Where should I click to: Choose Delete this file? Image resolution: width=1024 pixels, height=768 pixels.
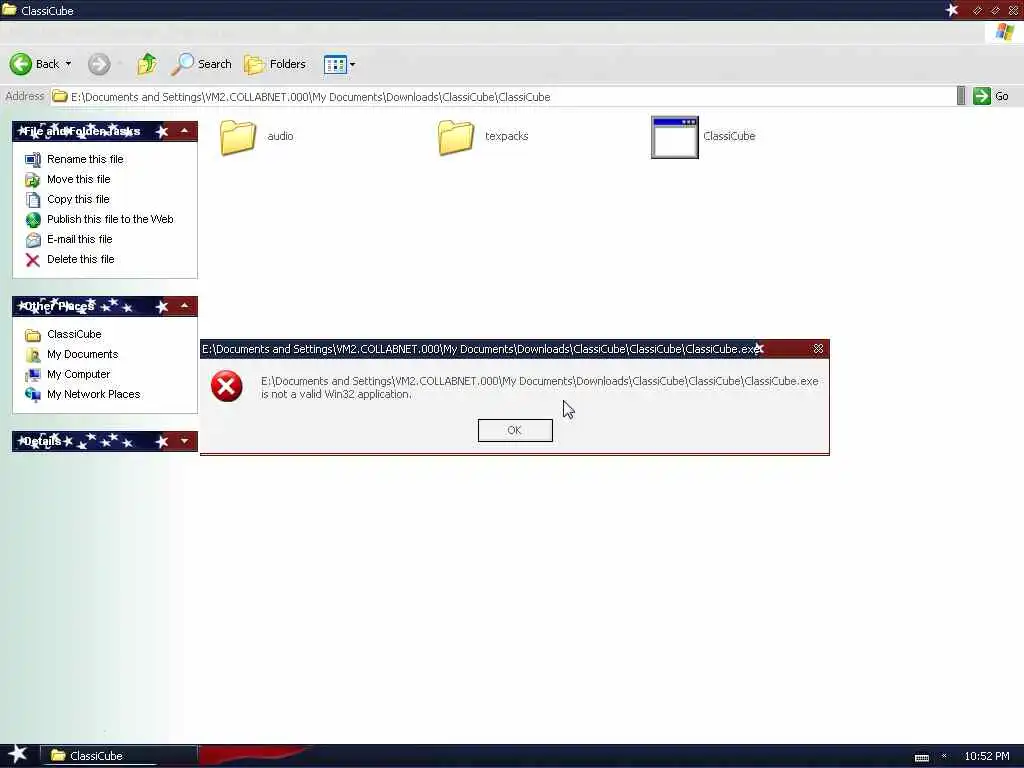(80, 259)
